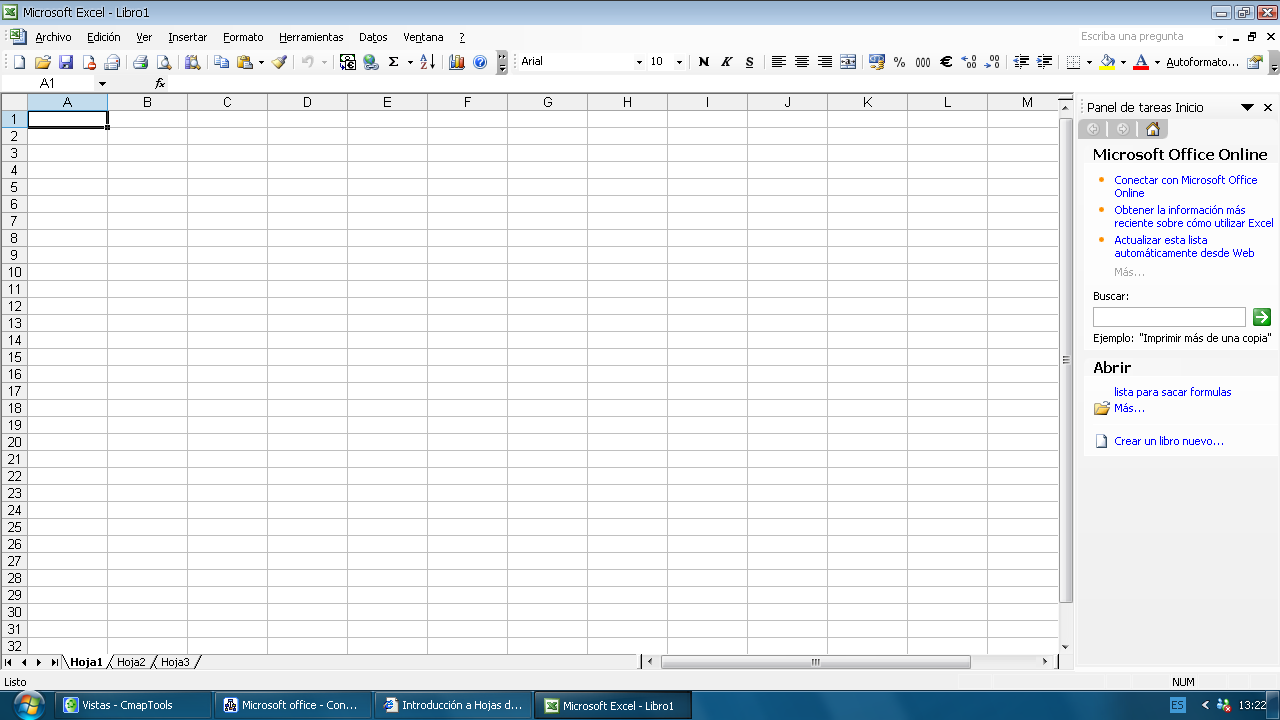This screenshot has height=720, width=1280.
Task: Click the Undo arrow icon
Action: pyautogui.click(x=307, y=62)
